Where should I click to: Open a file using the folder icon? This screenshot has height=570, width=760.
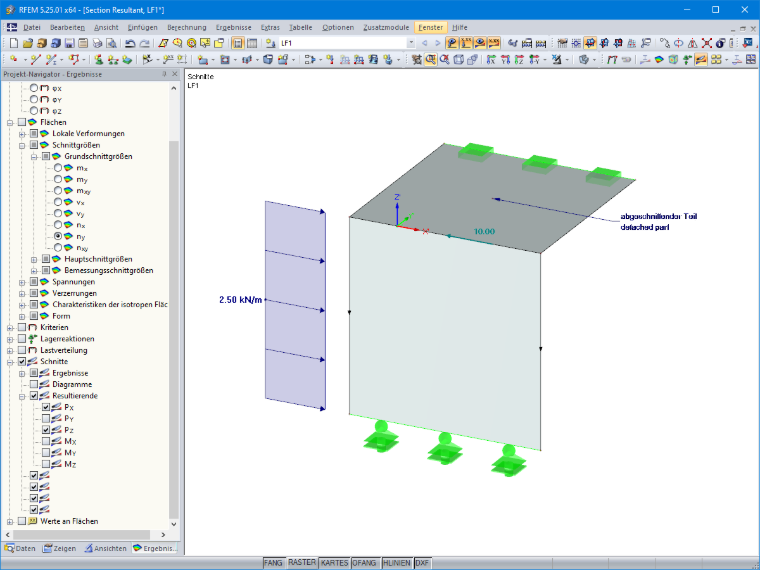click(28, 43)
